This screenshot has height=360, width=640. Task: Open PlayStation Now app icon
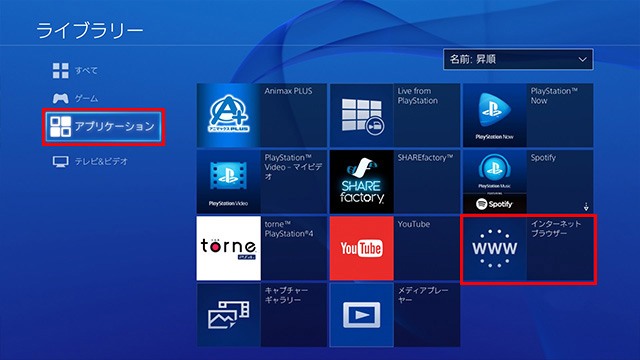click(495, 116)
